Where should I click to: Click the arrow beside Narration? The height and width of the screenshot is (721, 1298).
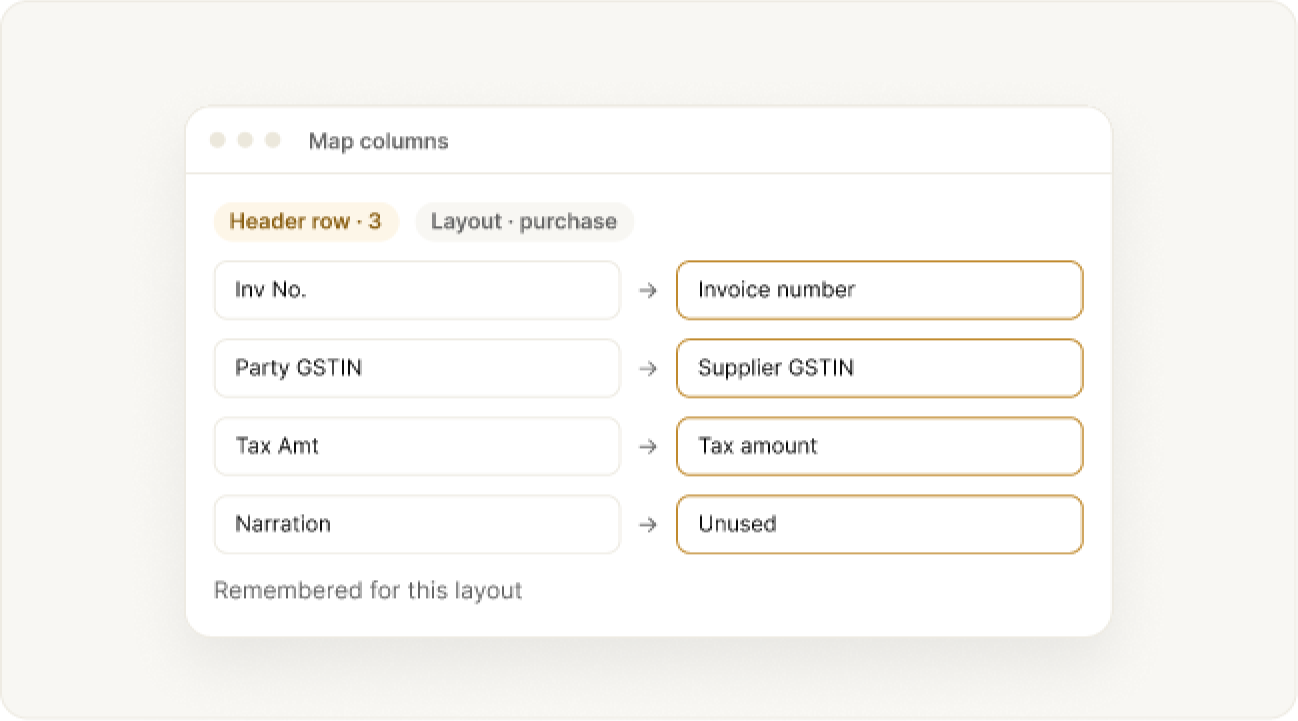pos(648,524)
